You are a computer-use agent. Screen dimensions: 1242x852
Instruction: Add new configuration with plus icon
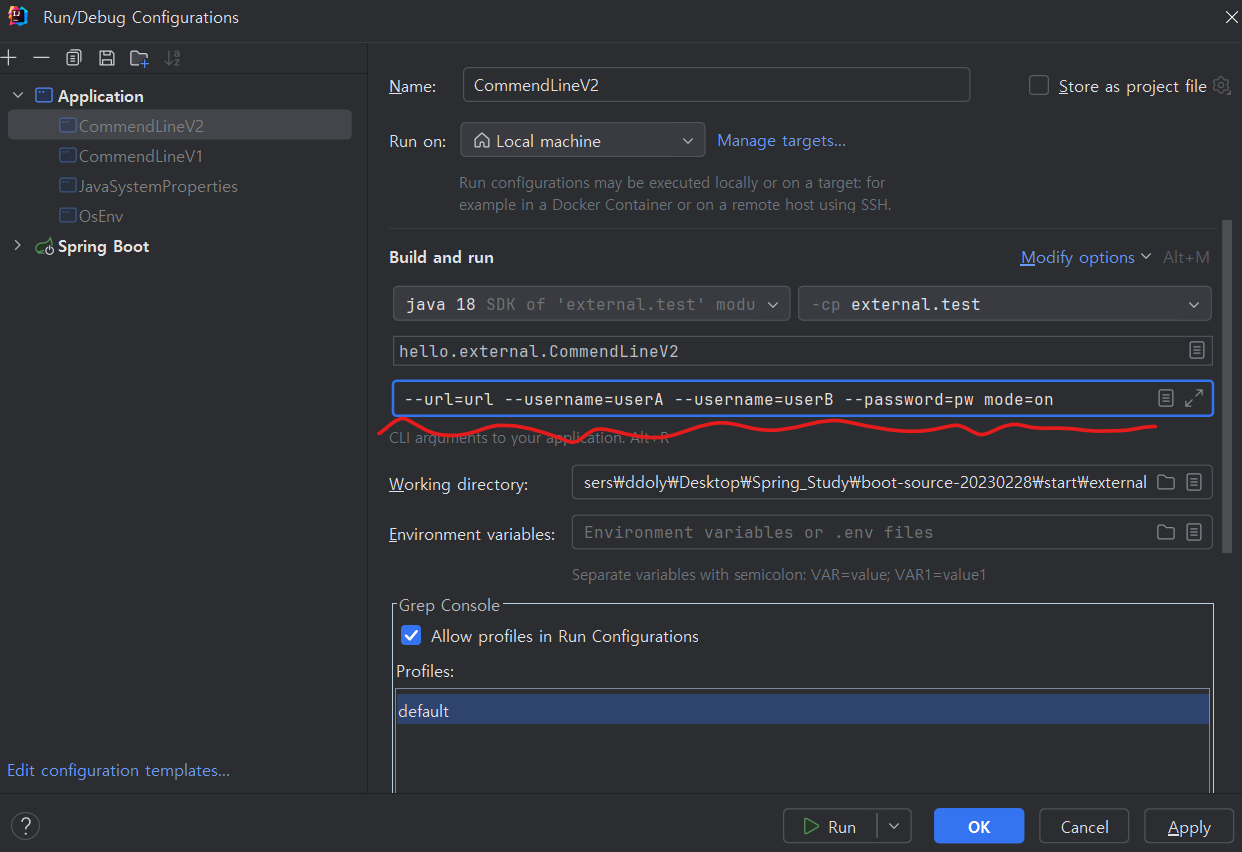tap(9, 58)
